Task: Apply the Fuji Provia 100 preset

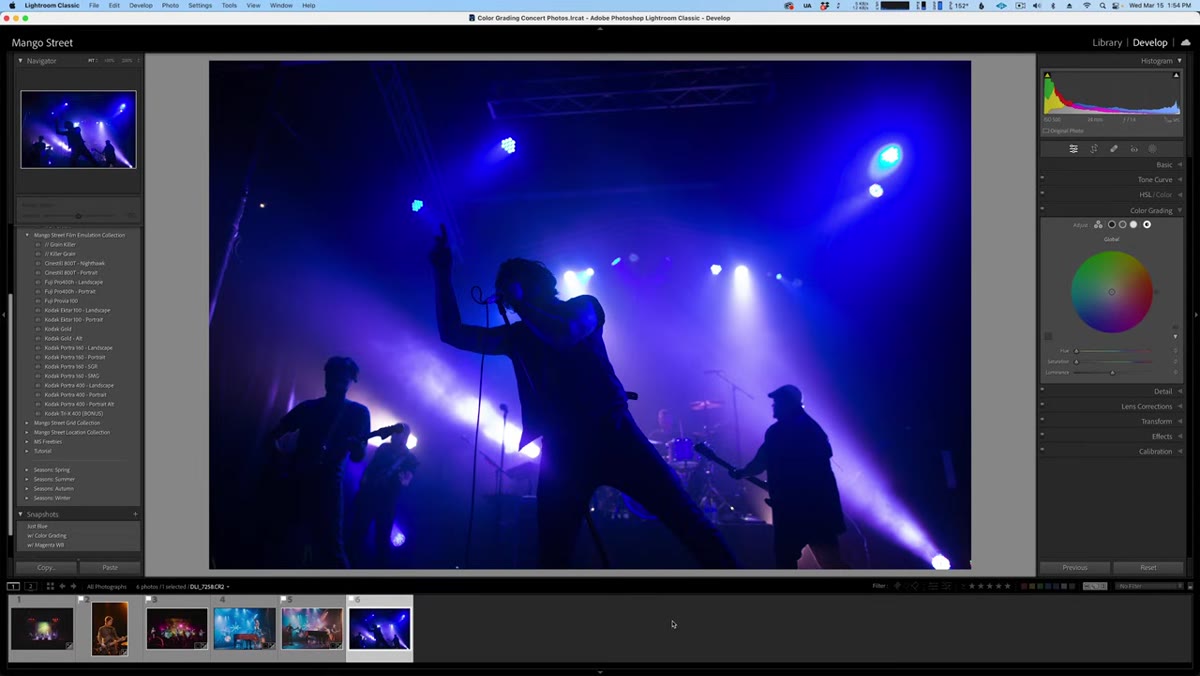Action: (x=61, y=301)
